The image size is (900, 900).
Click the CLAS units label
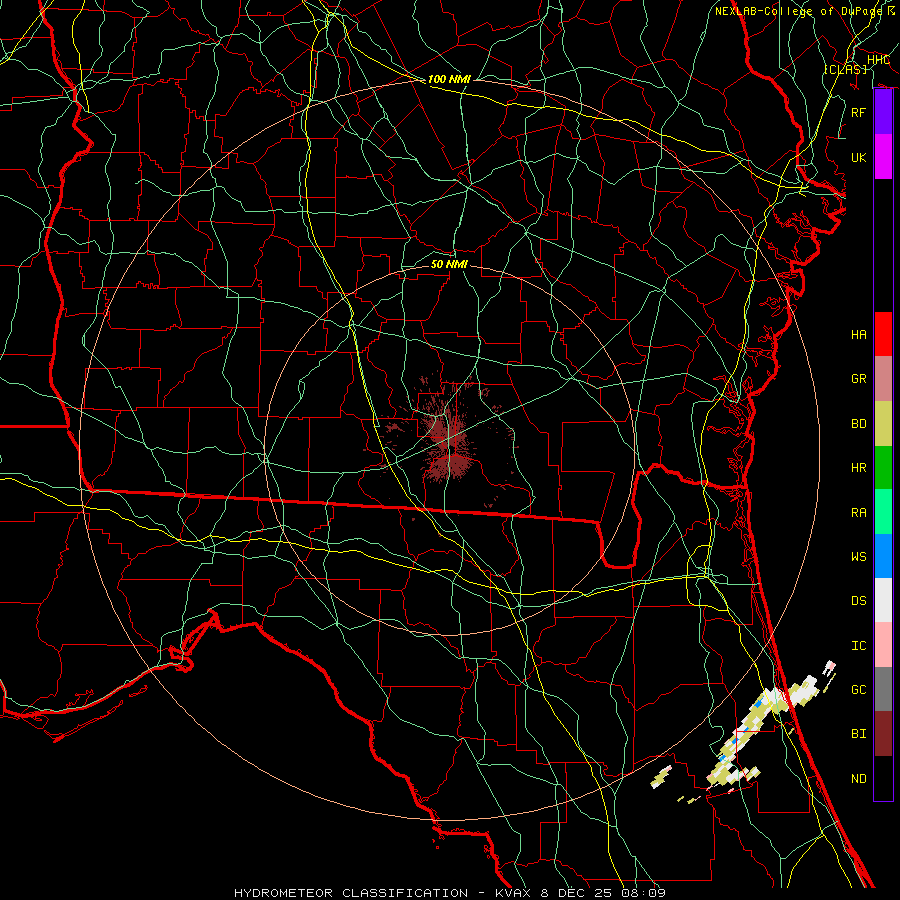[846, 69]
